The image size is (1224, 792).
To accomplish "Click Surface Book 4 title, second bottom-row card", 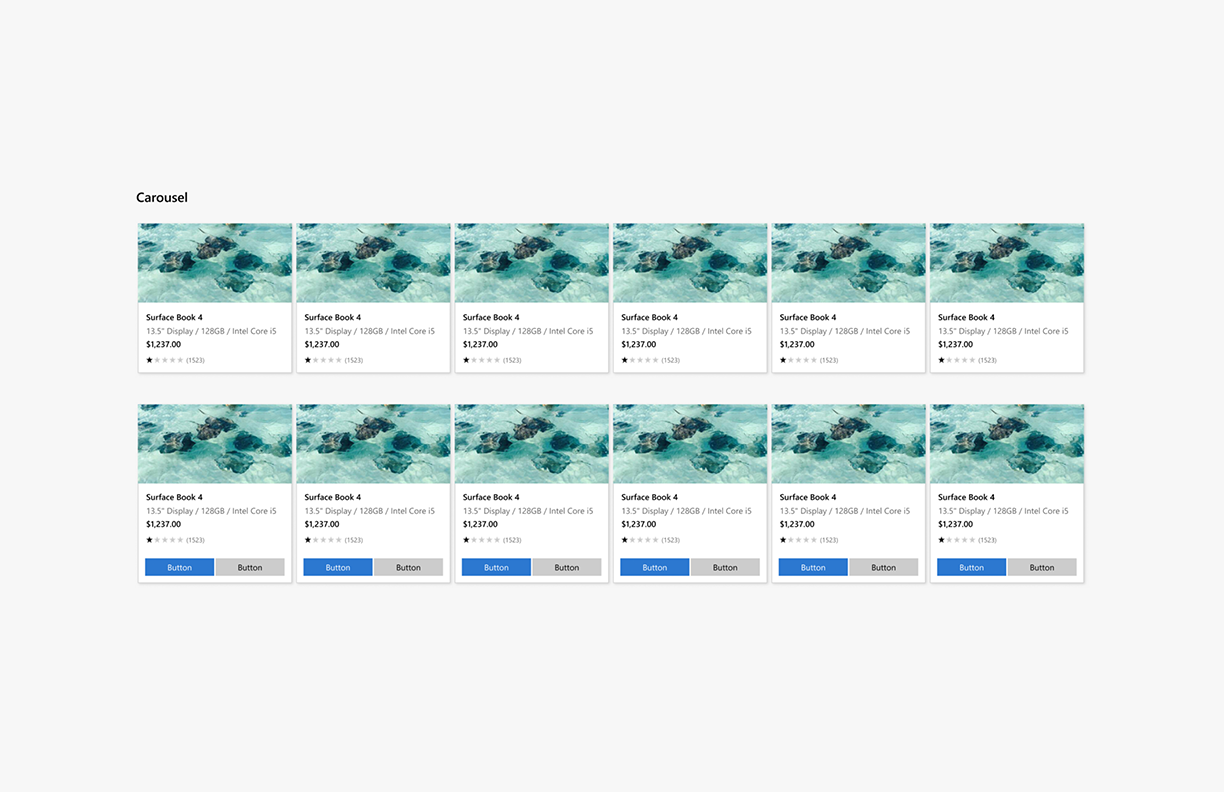I will point(333,497).
